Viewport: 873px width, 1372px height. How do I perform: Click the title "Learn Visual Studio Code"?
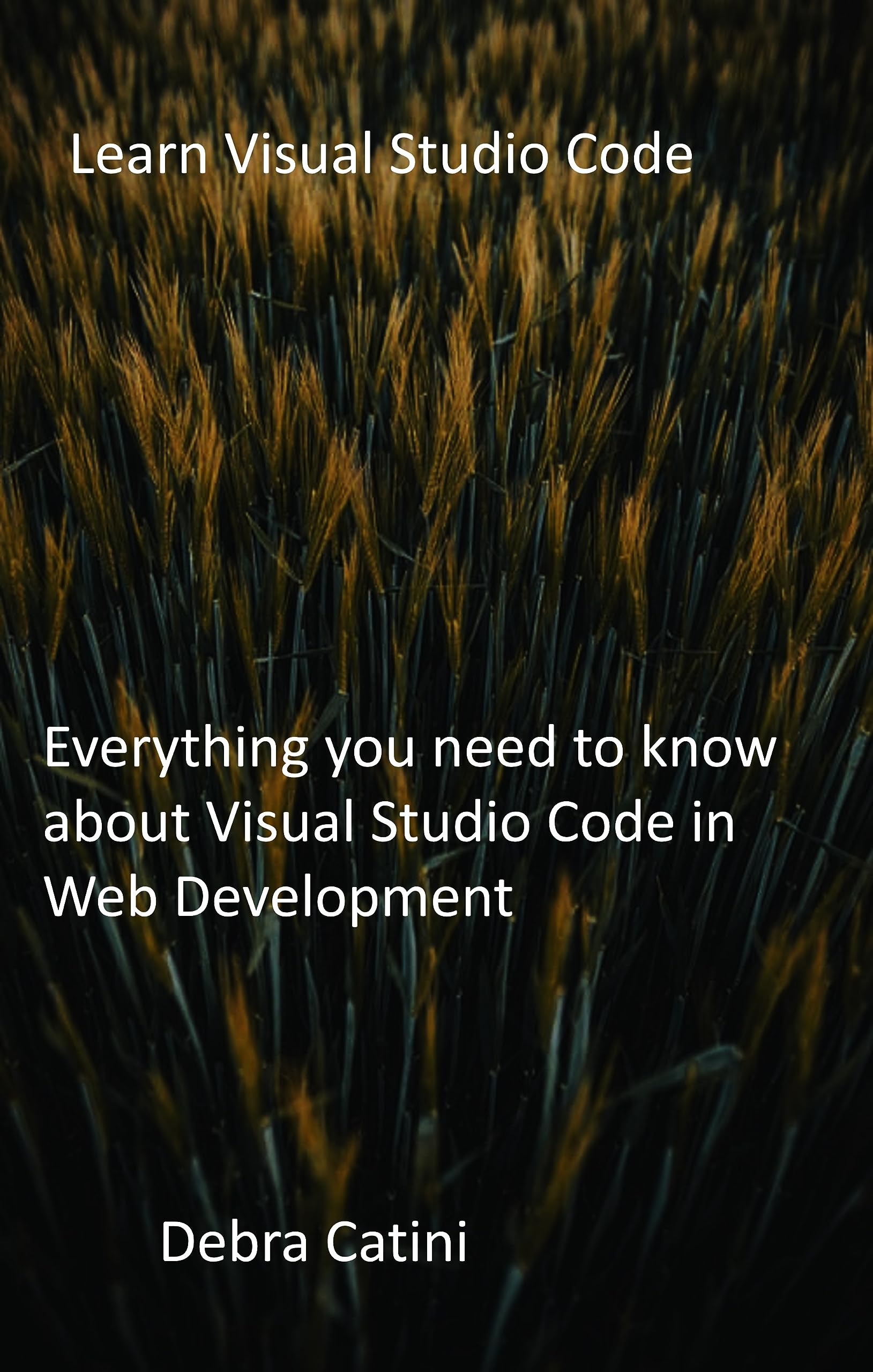[381, 154]
